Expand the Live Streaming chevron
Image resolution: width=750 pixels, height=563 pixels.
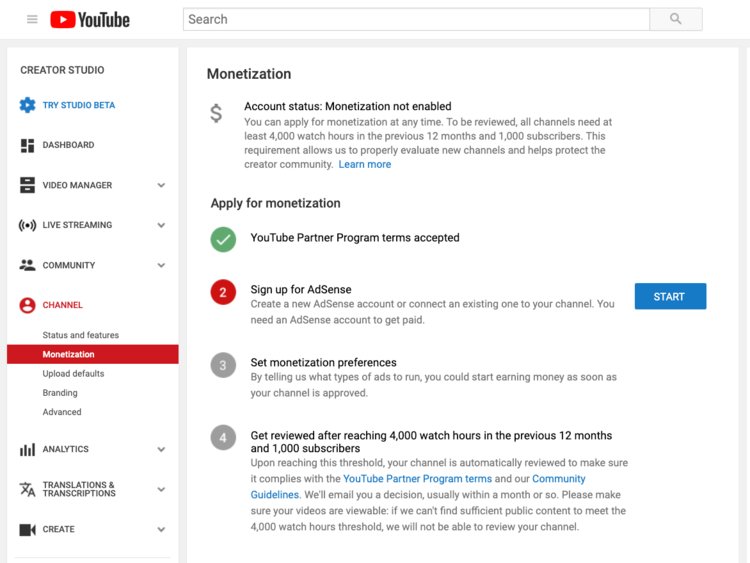click(x=161, y=225)
